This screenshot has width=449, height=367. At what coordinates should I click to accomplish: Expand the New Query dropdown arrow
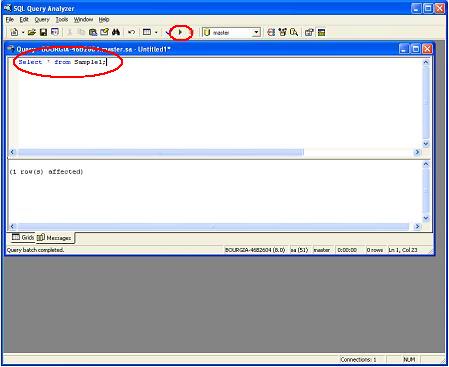pyautogui.click(x=23, y=32)
